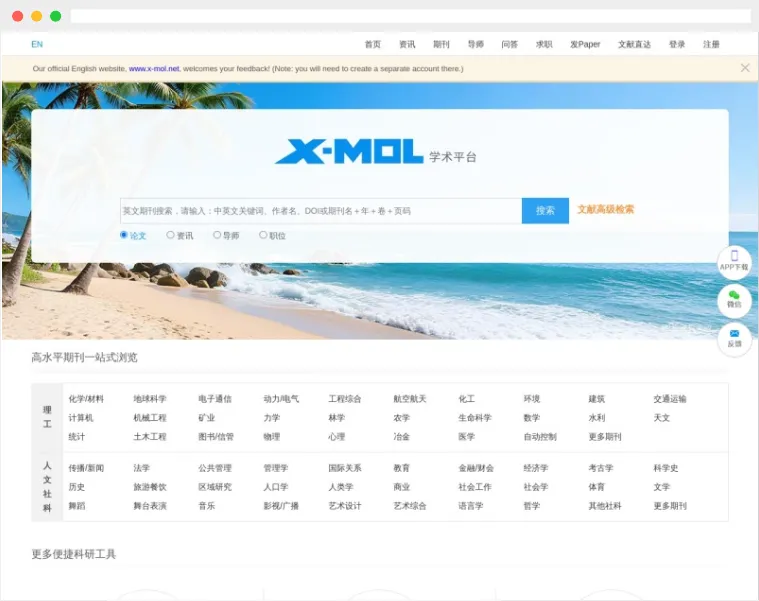
Task: Open the 机械工程 journal category
Action: [x=150, y=418]
